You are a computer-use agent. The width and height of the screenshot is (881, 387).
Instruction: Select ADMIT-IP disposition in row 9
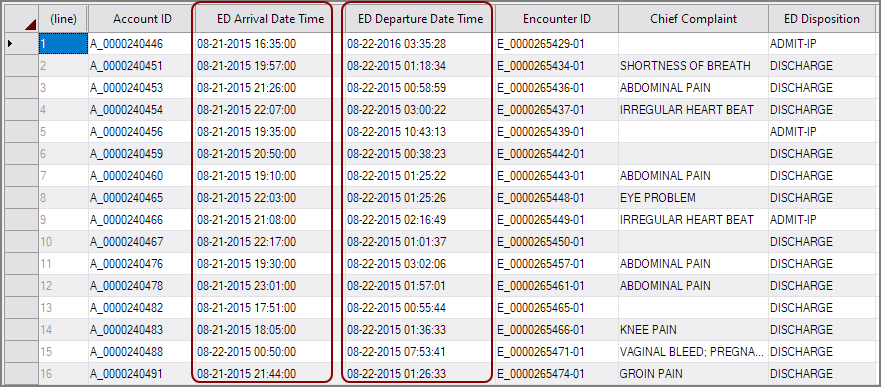(821, 220)
